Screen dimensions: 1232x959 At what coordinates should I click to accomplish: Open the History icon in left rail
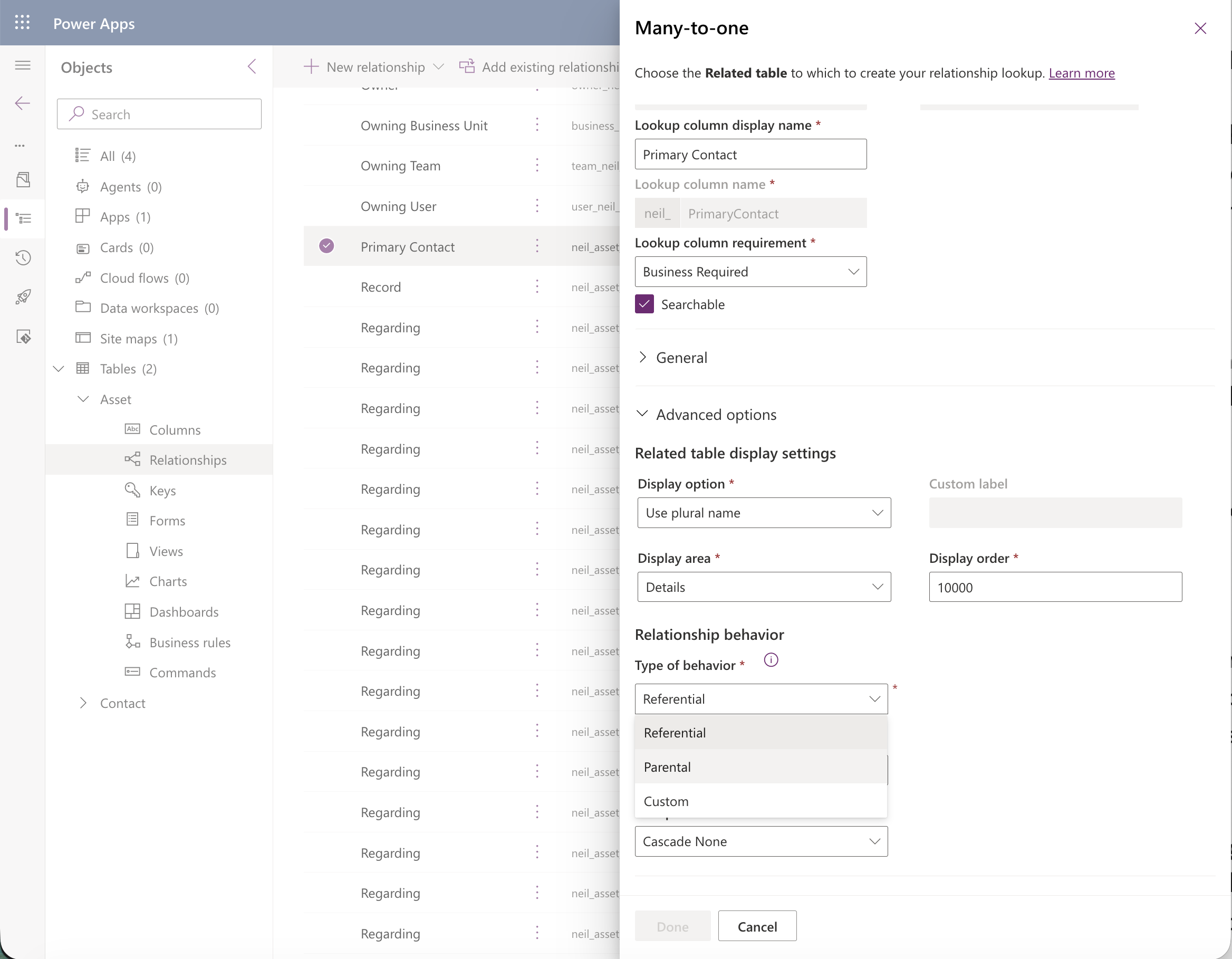click(23, 258)
